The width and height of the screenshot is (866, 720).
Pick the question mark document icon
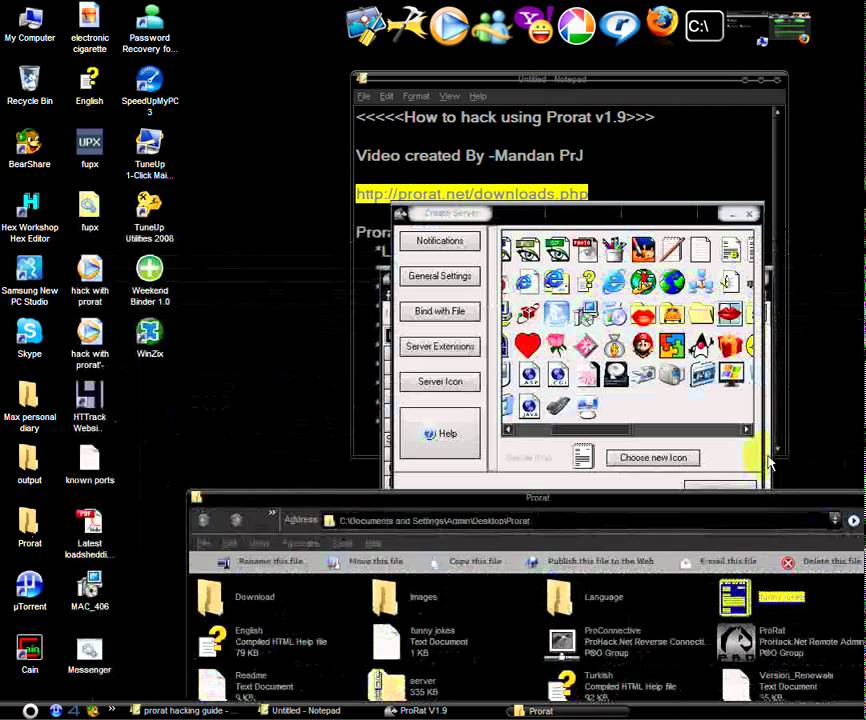[x=586, y=282]
